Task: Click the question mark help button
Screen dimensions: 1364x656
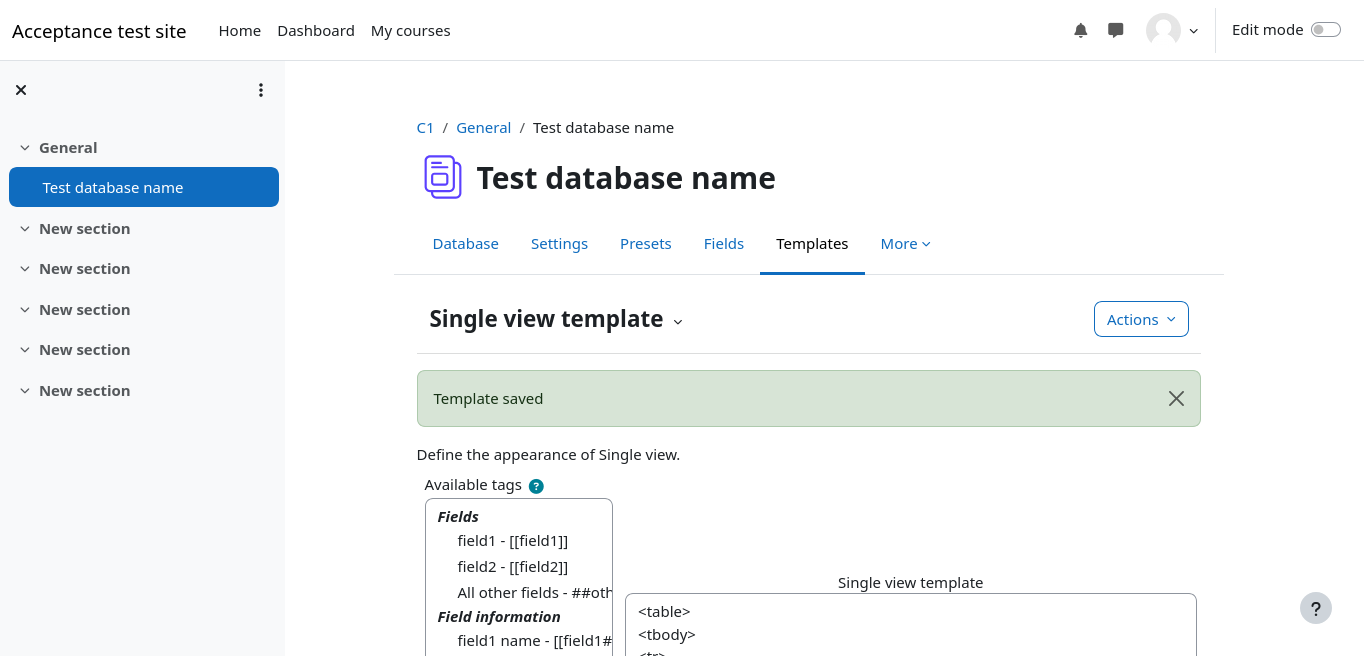Action: [x=1315, y=608]
